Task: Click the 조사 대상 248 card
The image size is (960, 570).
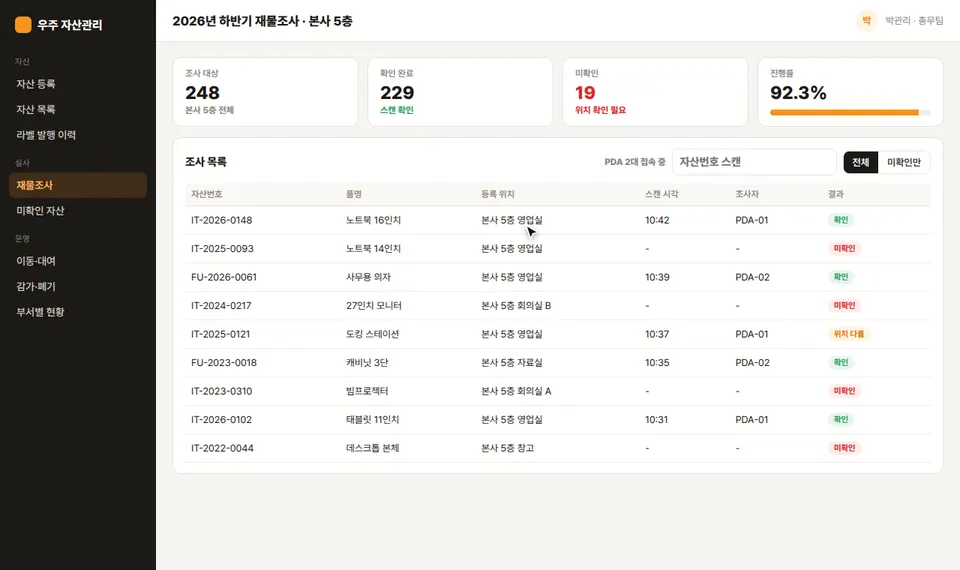Action: (265, 92)
